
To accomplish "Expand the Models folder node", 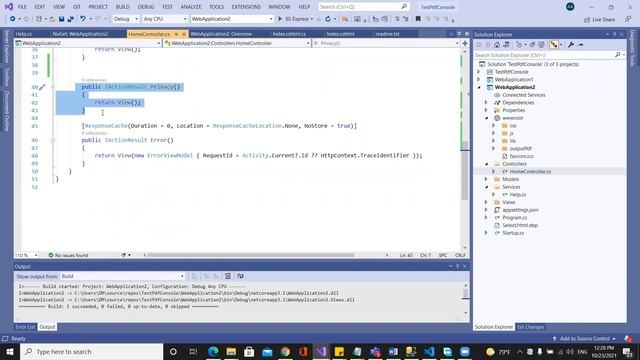I will (486, 179).
